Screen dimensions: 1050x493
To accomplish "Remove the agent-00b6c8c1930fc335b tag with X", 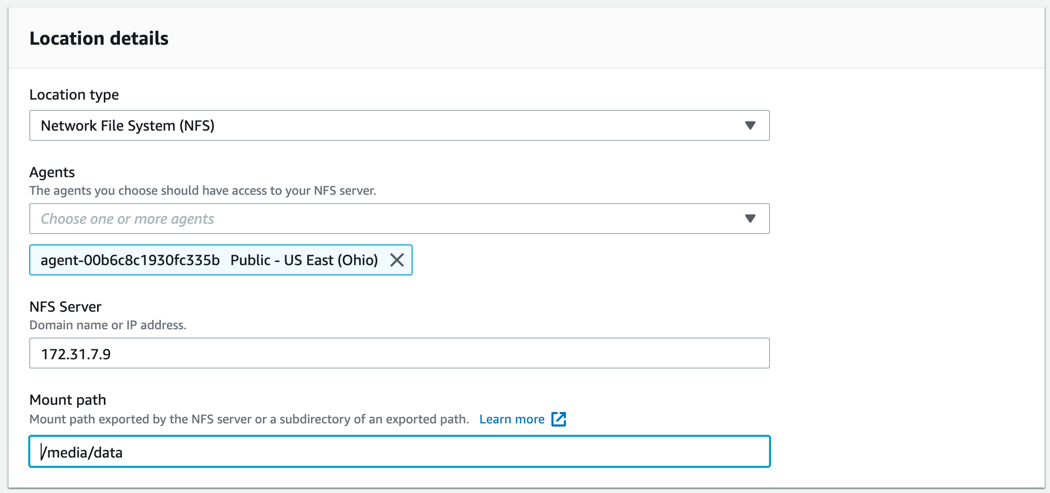I will tap(397, 261).
